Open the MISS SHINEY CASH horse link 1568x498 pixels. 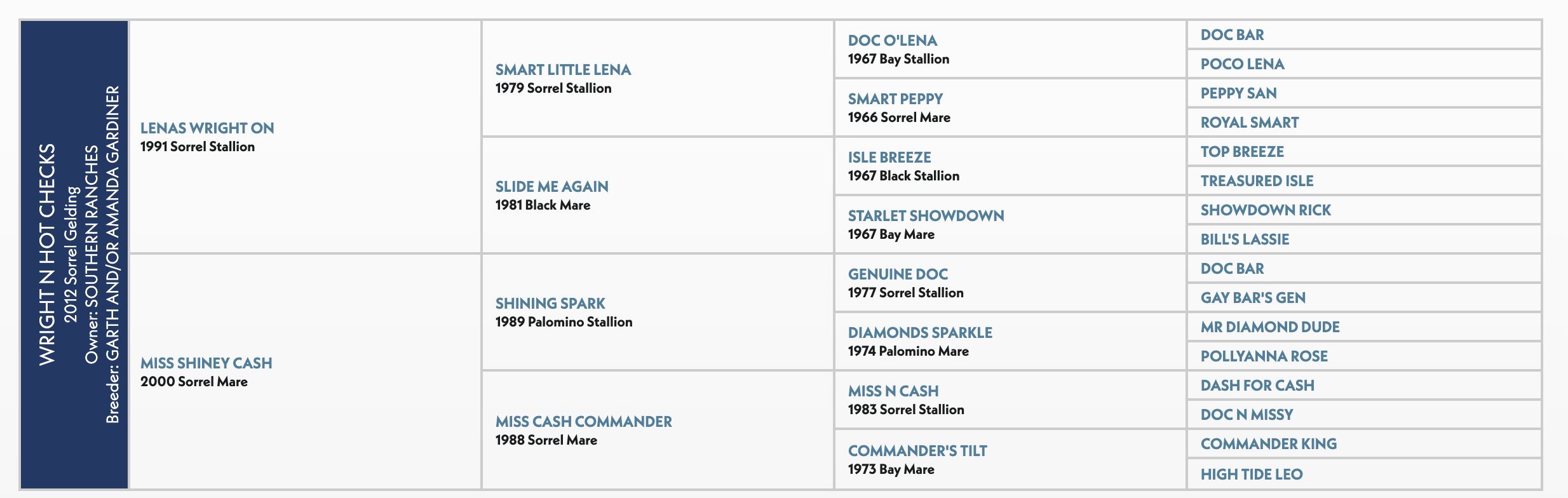(x=206, y=363)
